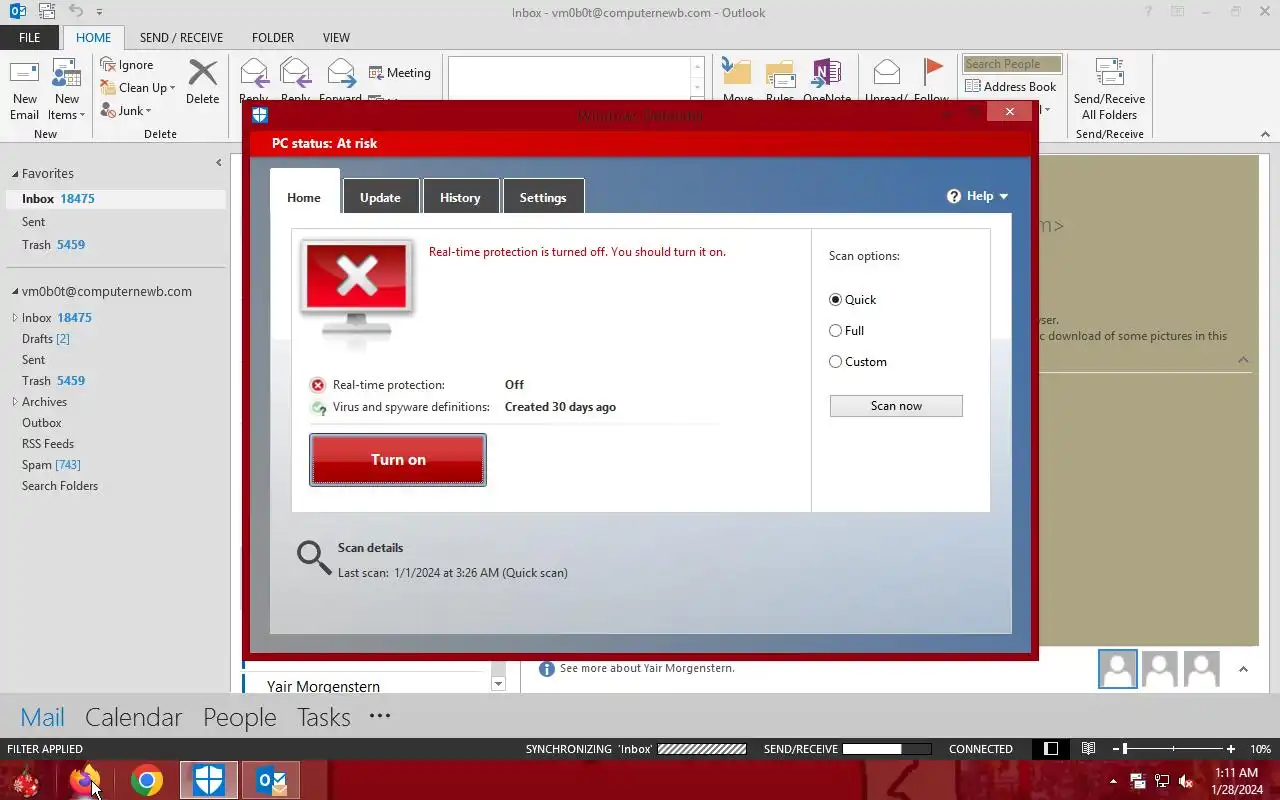Expand the Archives folder
The image size is (1280, 800).
coord(15,402)
